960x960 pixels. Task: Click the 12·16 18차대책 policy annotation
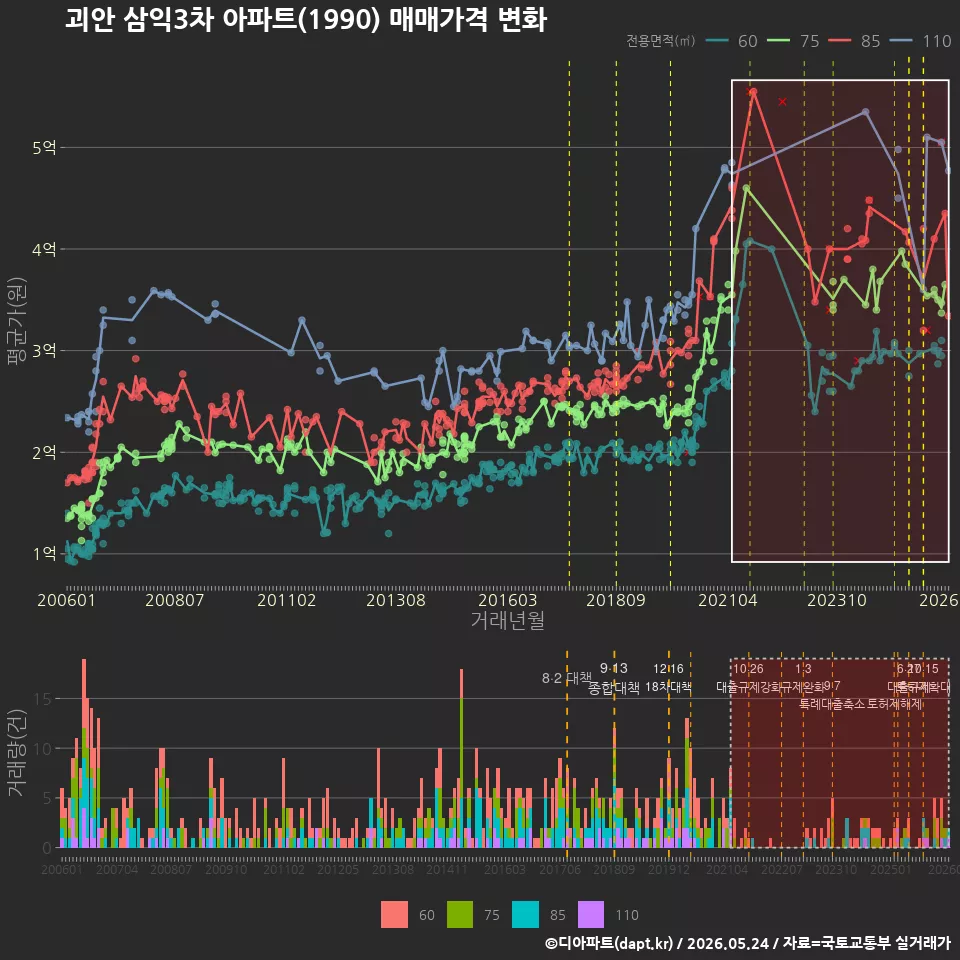[x=668, y=678]
